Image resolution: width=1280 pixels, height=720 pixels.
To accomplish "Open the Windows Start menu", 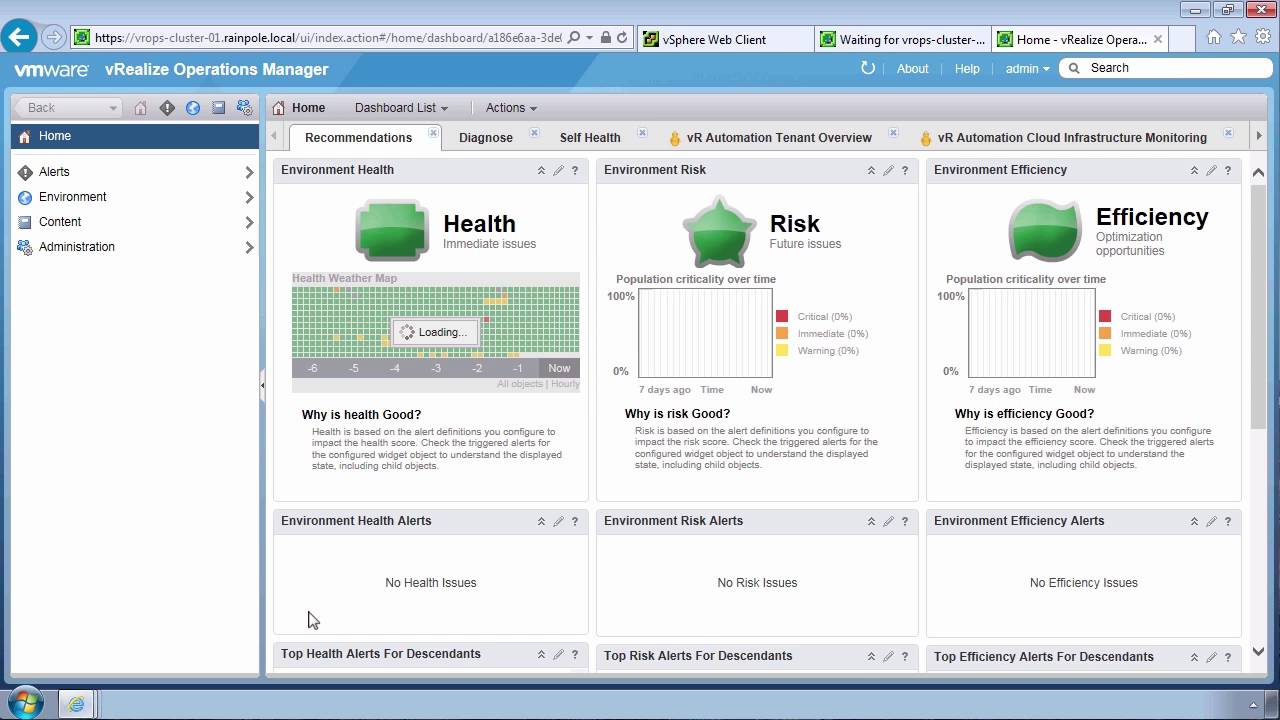I will [x=24, y=703].
